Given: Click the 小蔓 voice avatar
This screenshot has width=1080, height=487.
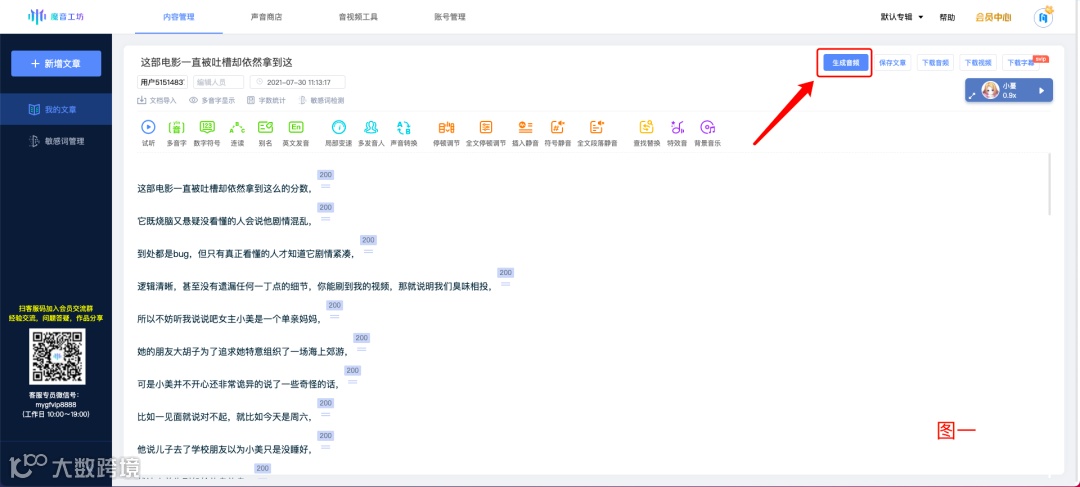Looking at the screenshot, I should tap(990, 90).
